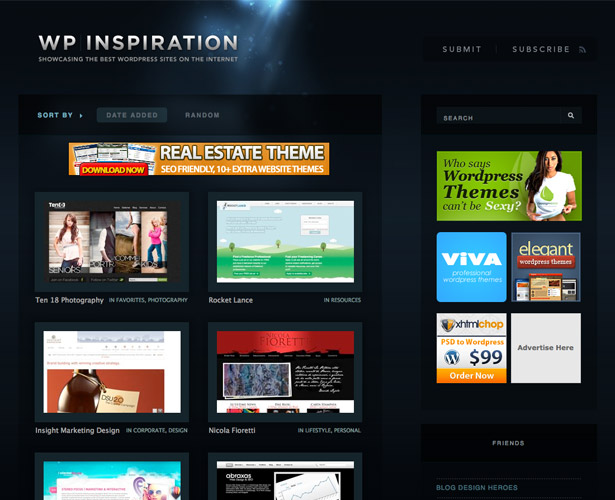Click the Nicola Fioretti title link
Image resolution: width=615 pixels, height=500 pixels.
232,430
